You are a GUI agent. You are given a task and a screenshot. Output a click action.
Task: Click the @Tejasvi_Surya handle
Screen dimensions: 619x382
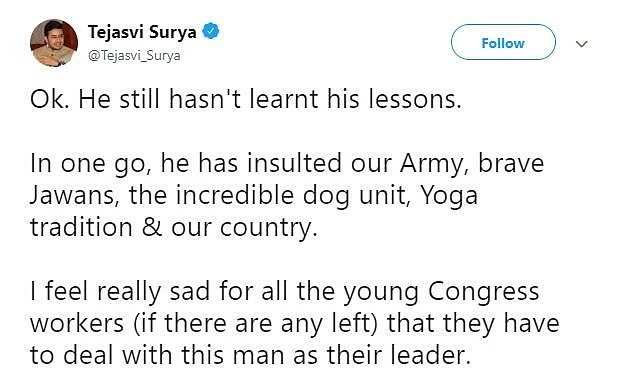coord(134,56)
